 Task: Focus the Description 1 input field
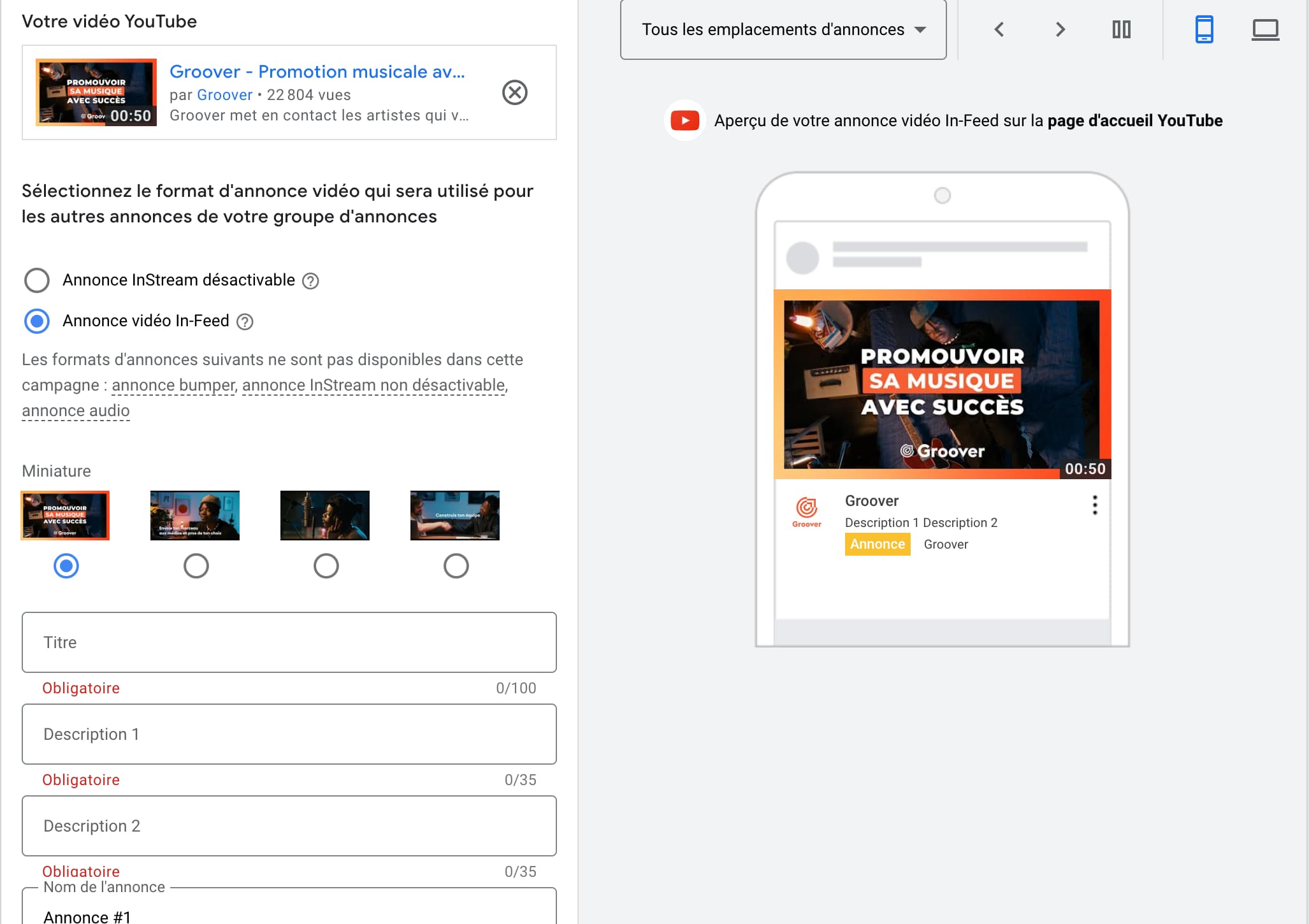(x=289, y=734)
